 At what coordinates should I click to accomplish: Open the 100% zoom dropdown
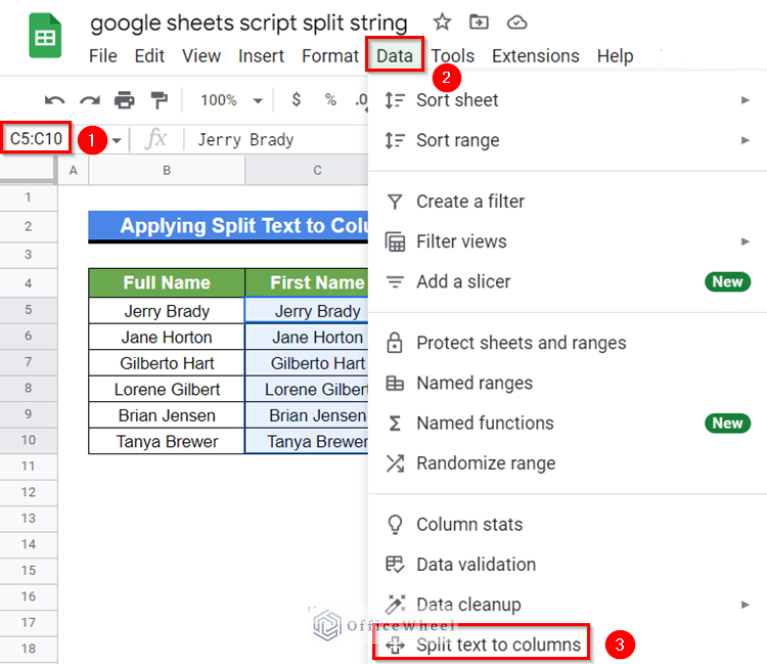click(230, 100)
